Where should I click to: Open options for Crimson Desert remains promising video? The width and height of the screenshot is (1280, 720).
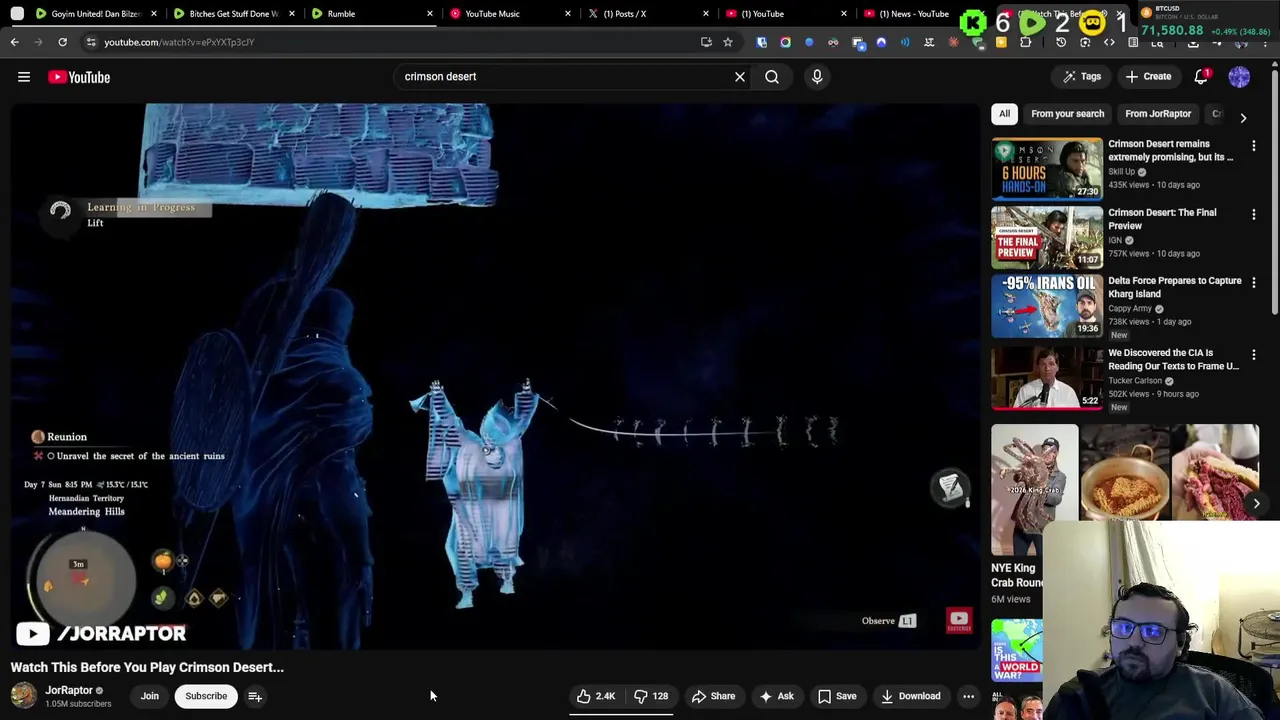(x=1253, y=146)
